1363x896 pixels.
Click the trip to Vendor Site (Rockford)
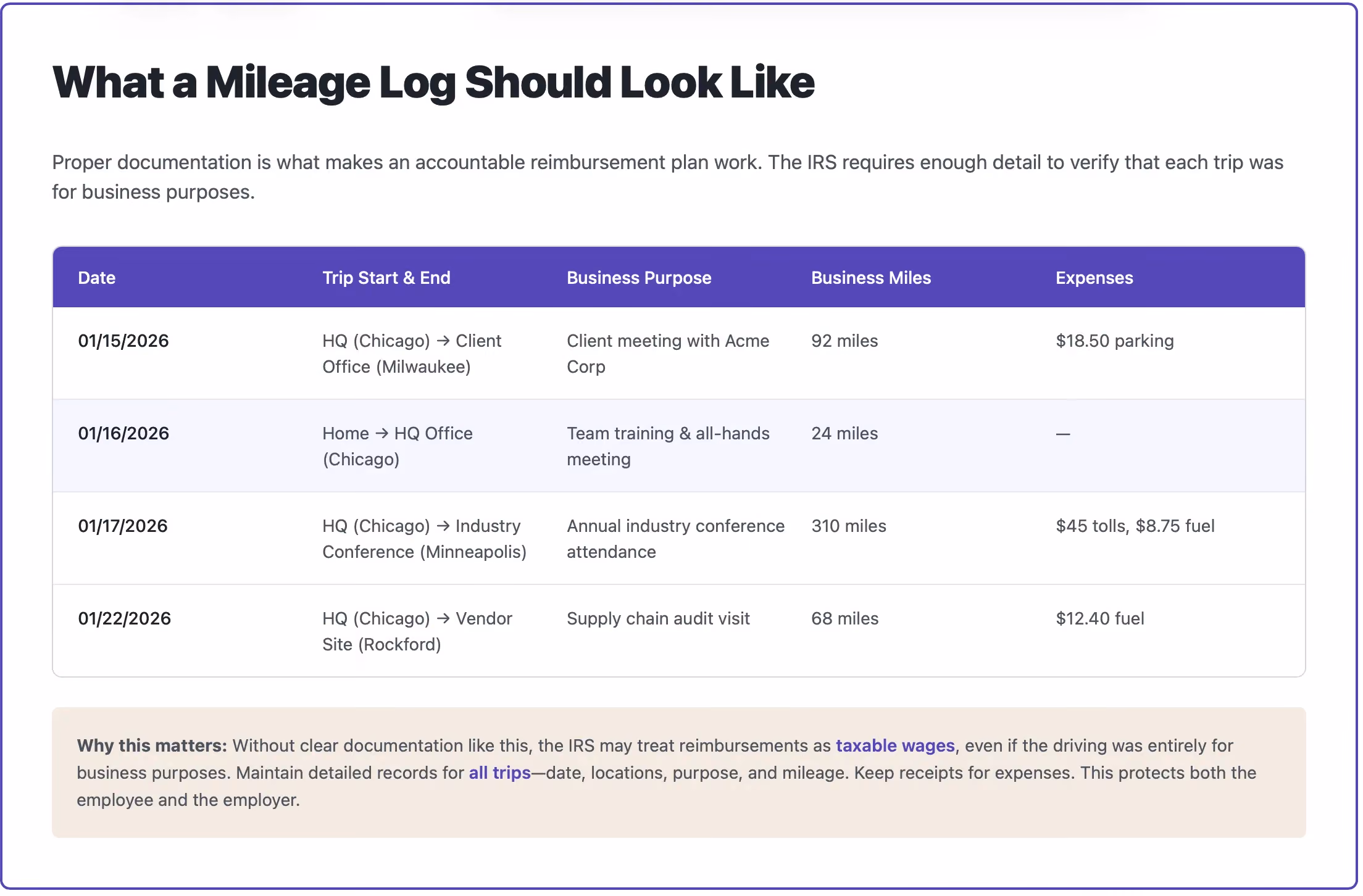(417, 631)
